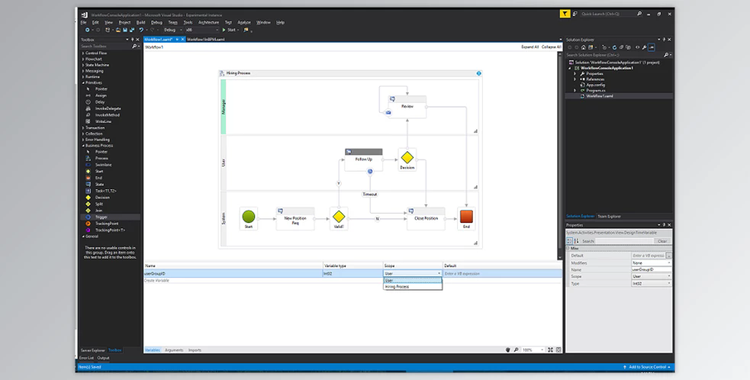
Task: Select the Manager swimlane header
Action: pos(223,106)
